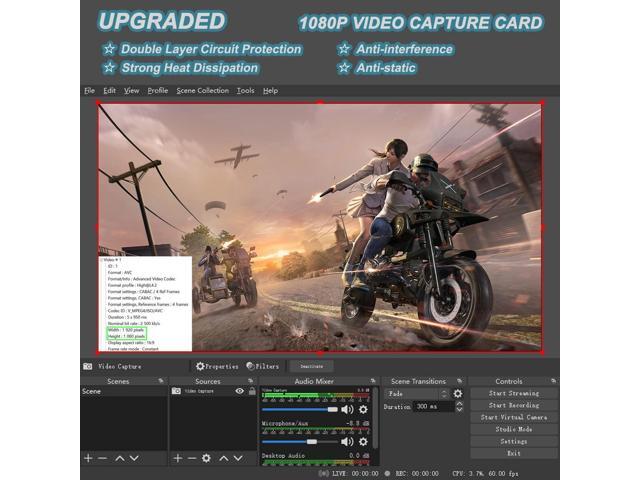Undock the Sources panel

(250, 381)
